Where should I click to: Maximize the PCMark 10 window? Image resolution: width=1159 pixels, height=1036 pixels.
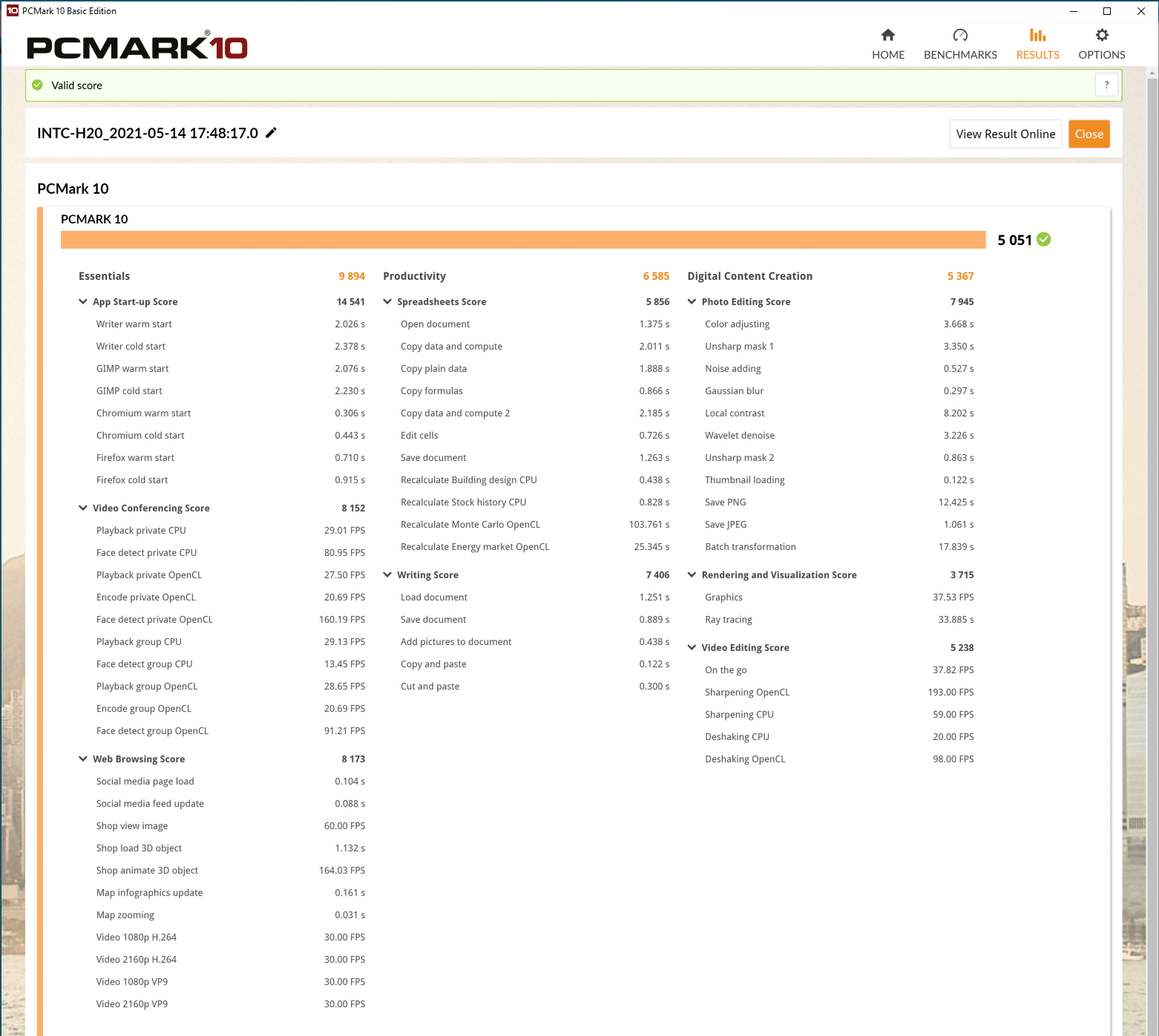pos(1107,11)
